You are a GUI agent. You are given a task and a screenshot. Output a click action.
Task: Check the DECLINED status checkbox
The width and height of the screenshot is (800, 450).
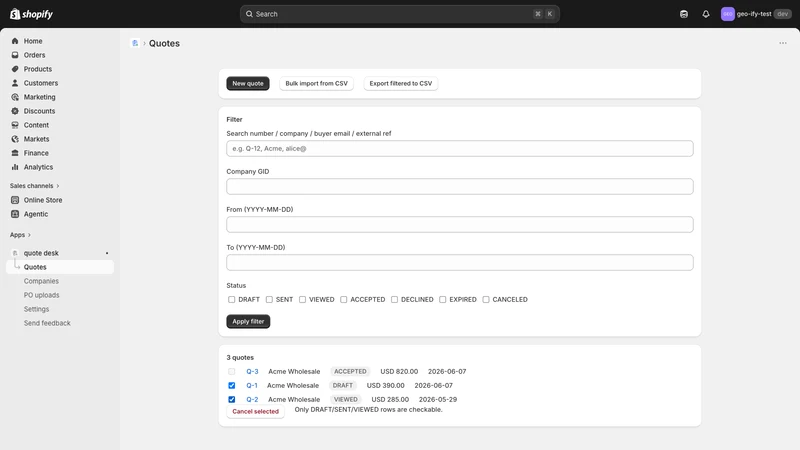394,299
